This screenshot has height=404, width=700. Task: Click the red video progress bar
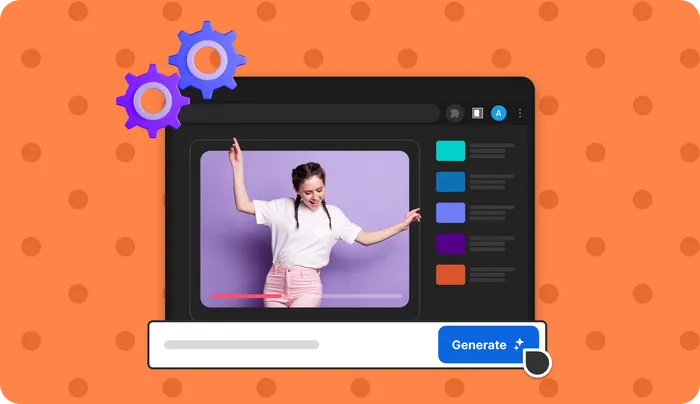[246, 296]
